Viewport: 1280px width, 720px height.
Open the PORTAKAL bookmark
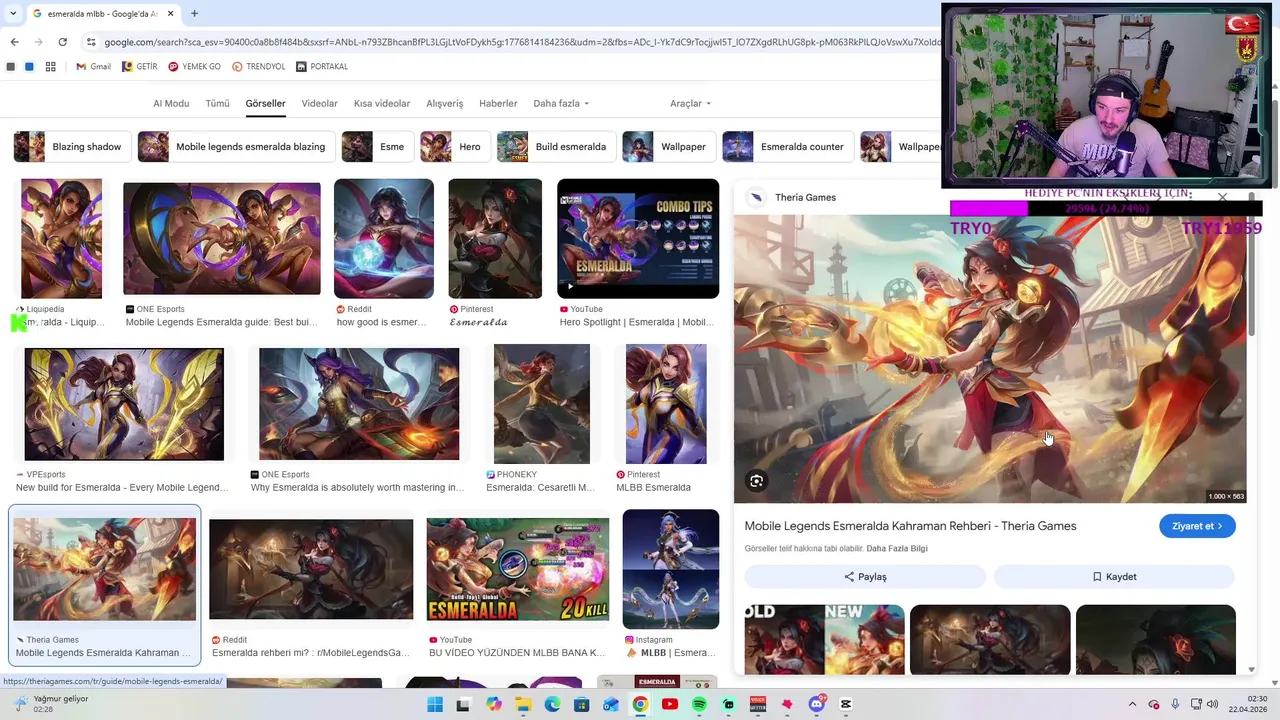pyautogui.click(x=322, y=67)
